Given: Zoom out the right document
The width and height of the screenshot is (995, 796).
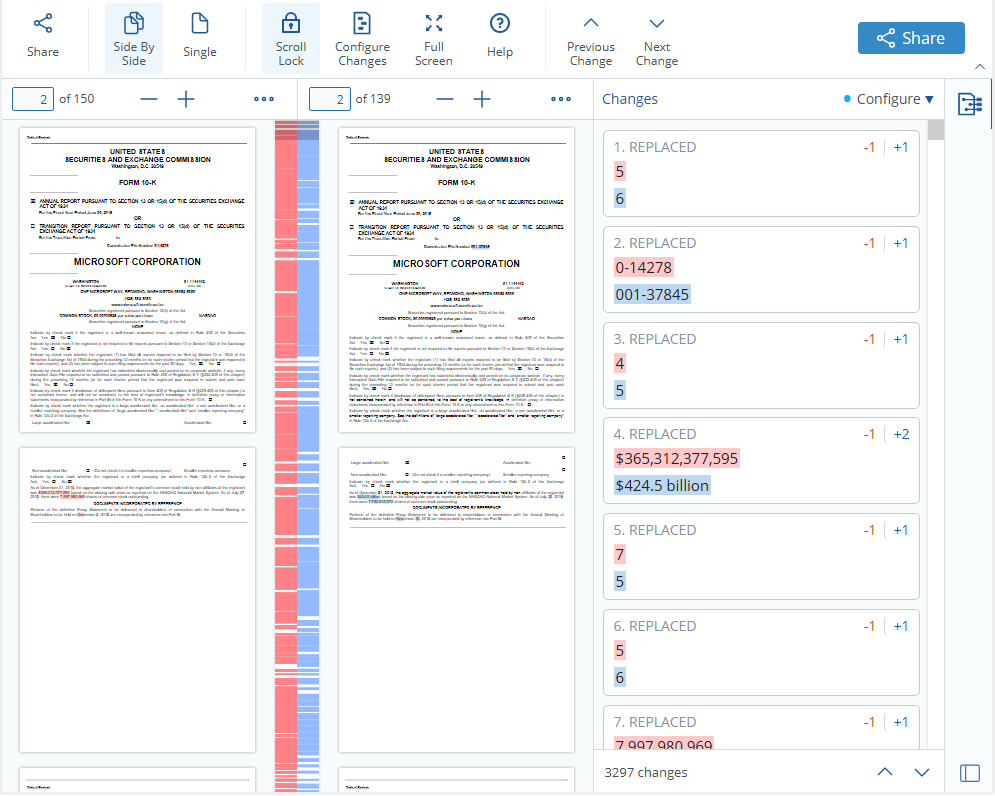Looking at the screenshot, I should pos(445,99).
